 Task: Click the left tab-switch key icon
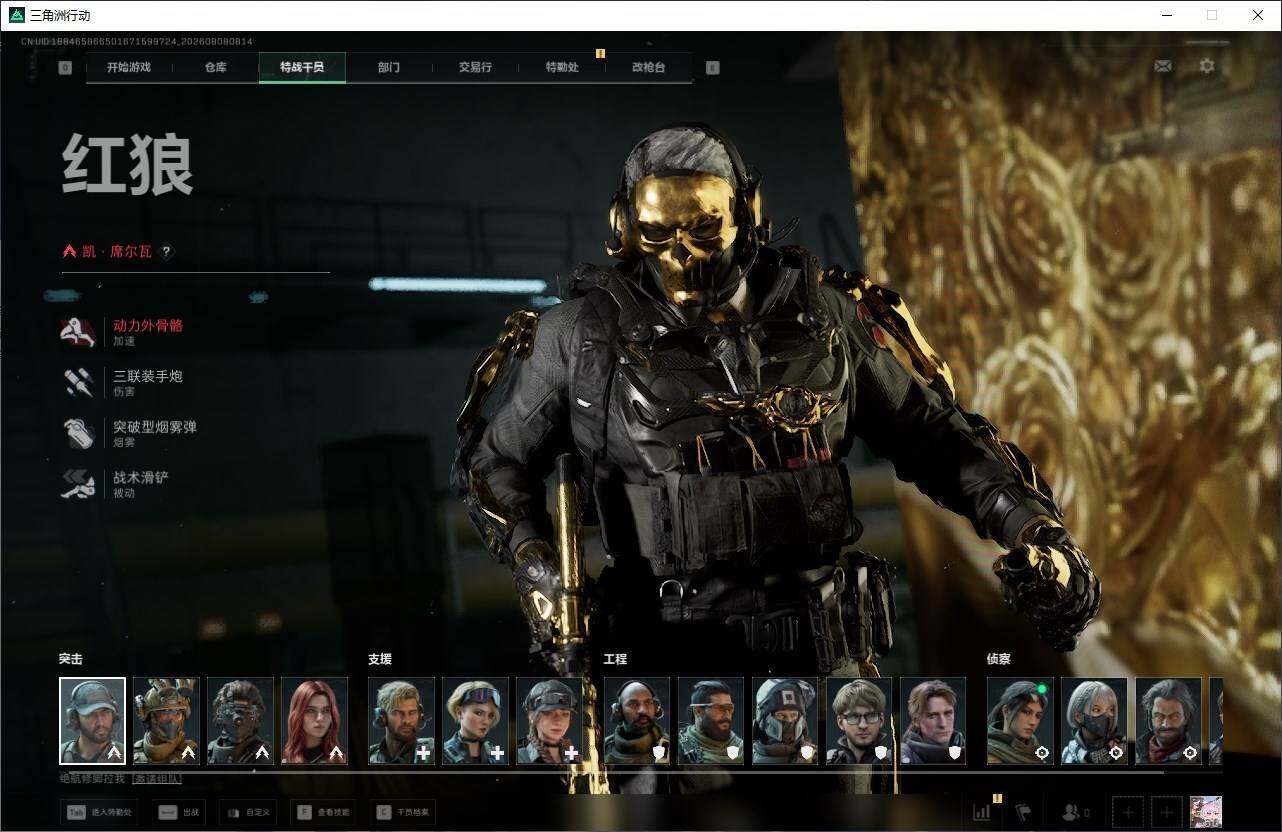[x=66, y=68]
